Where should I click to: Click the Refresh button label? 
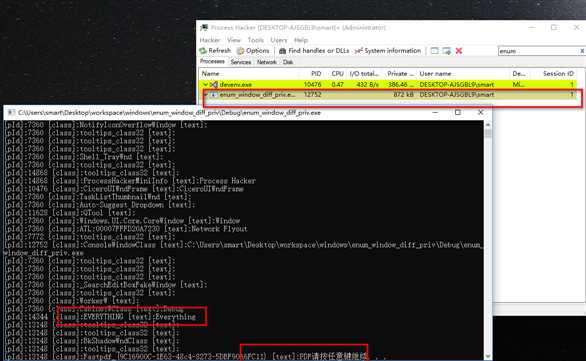[220, 50]
